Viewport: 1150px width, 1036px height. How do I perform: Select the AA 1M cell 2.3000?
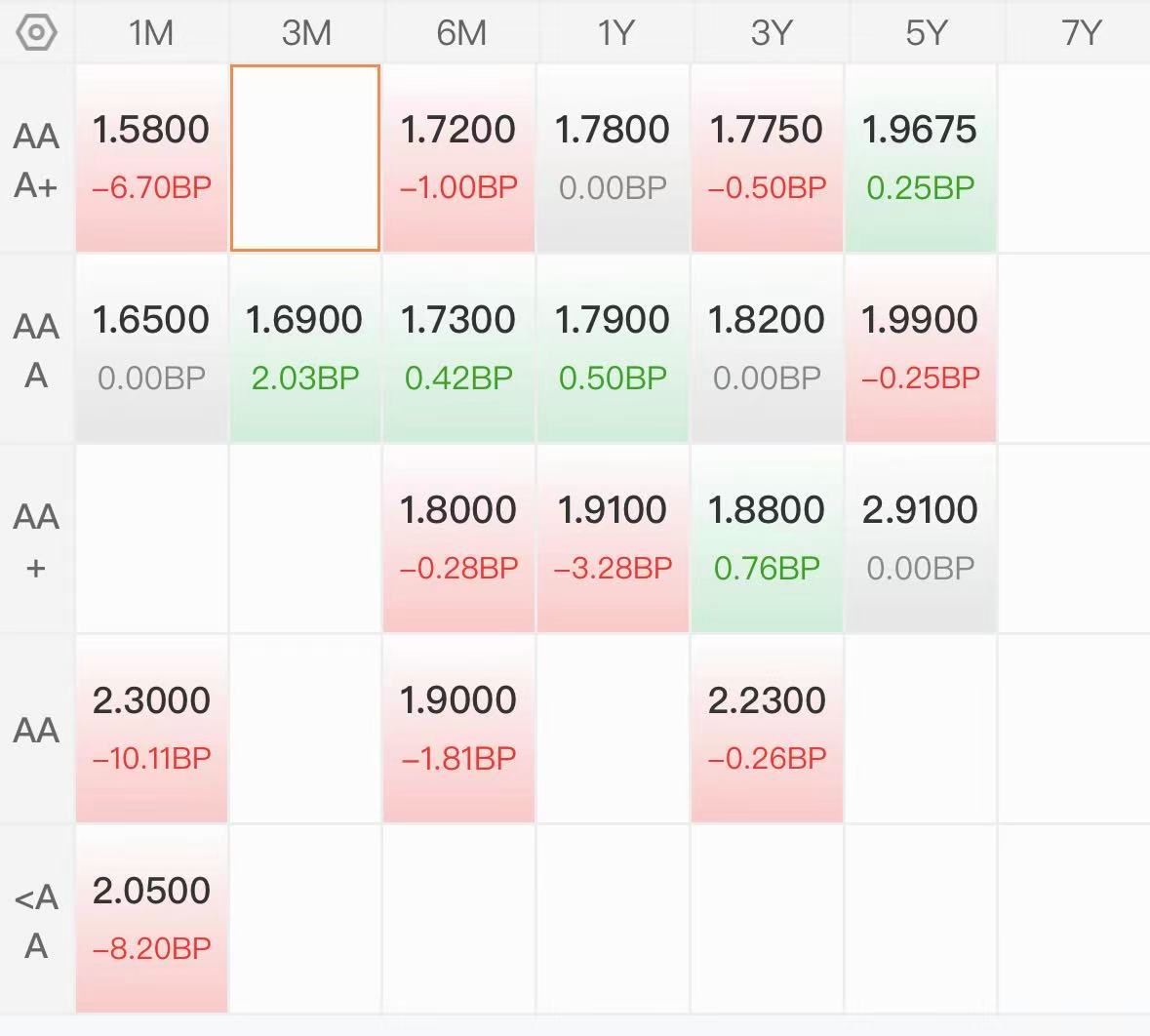click(151, 729)
